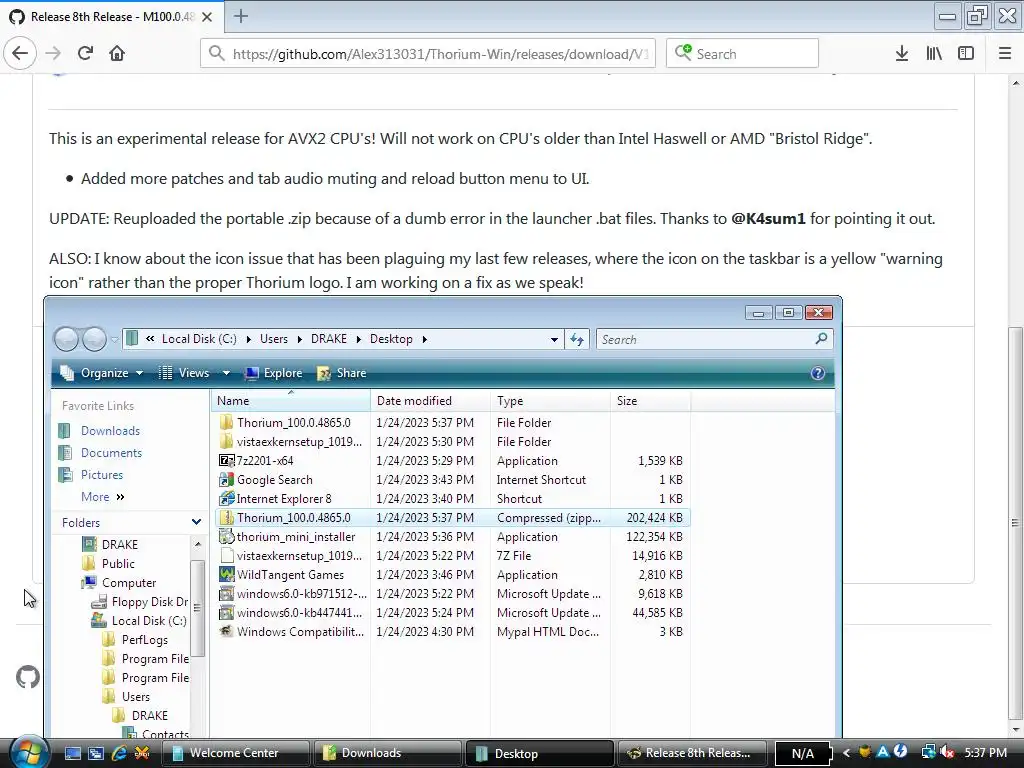Open Pictures favorite link
The width and height of the screenshot is (1024, 768).
pyautogui.click(x=102, y=475)
